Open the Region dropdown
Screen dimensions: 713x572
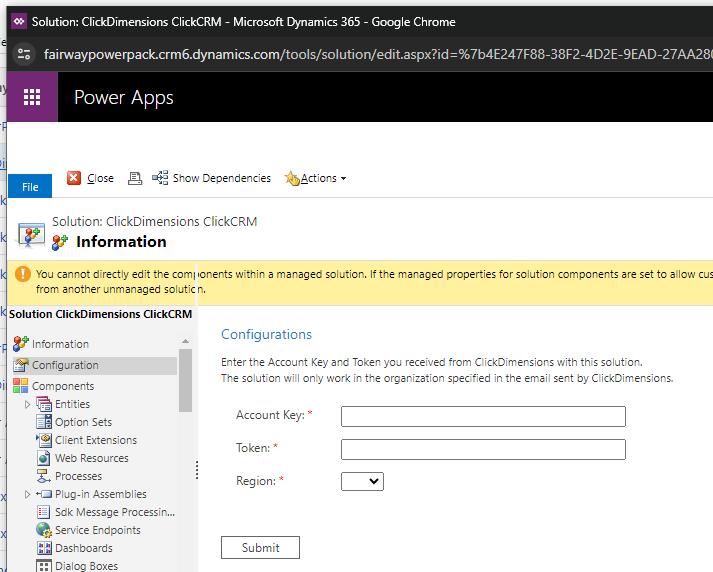(x=362, y=481)
